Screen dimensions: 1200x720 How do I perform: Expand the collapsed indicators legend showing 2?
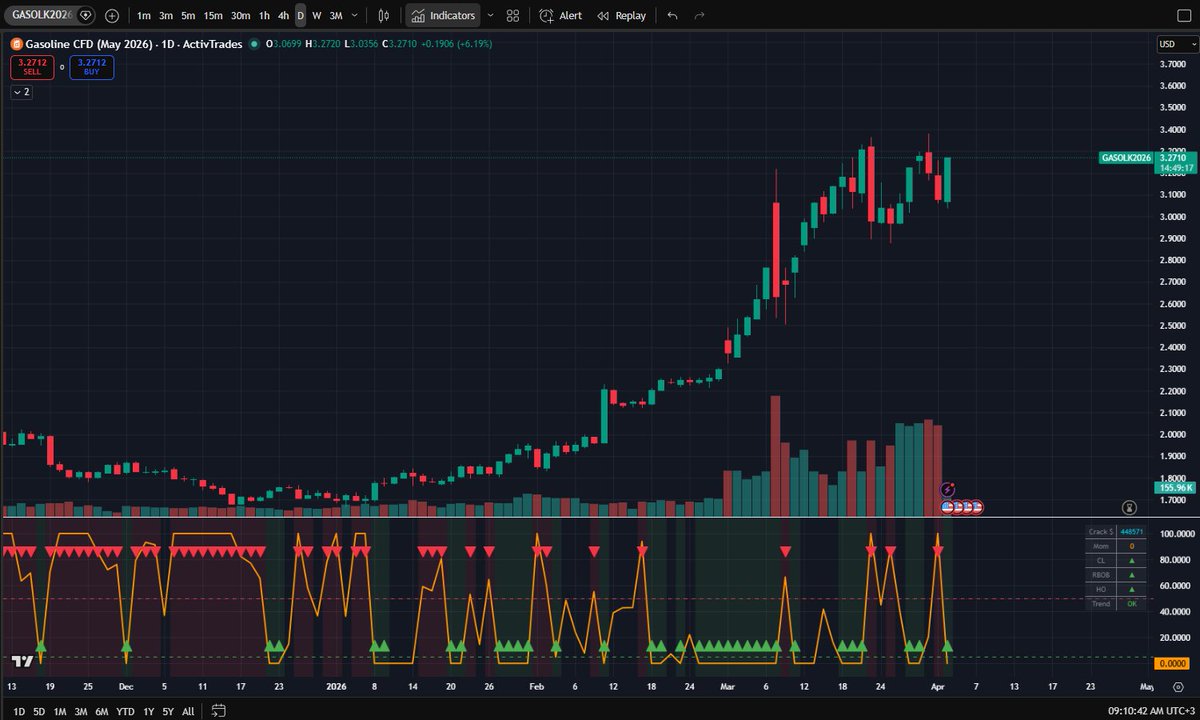[x=21, y=91]
